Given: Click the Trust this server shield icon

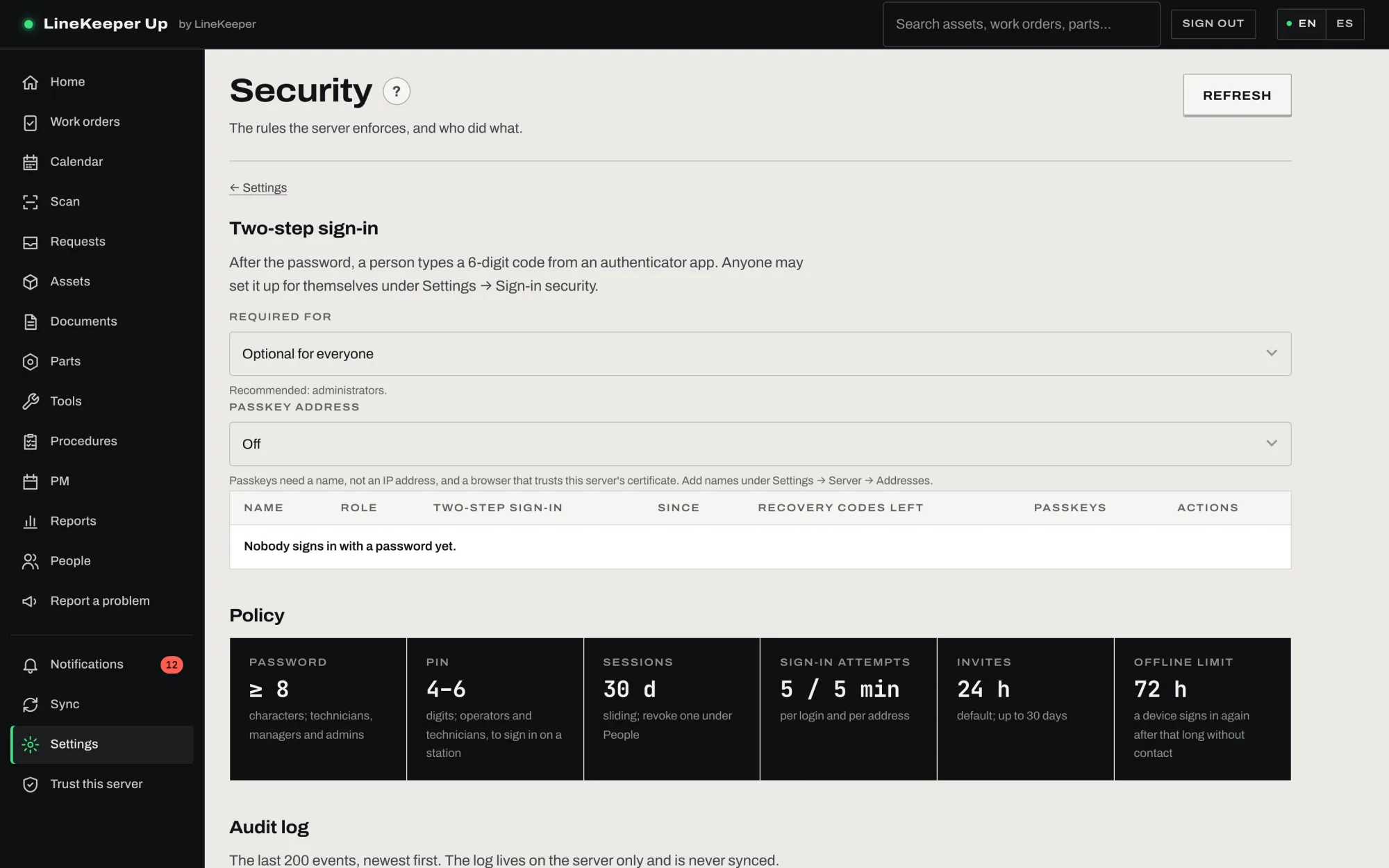Looking at the screenshot, I should (x=30, y=785).
